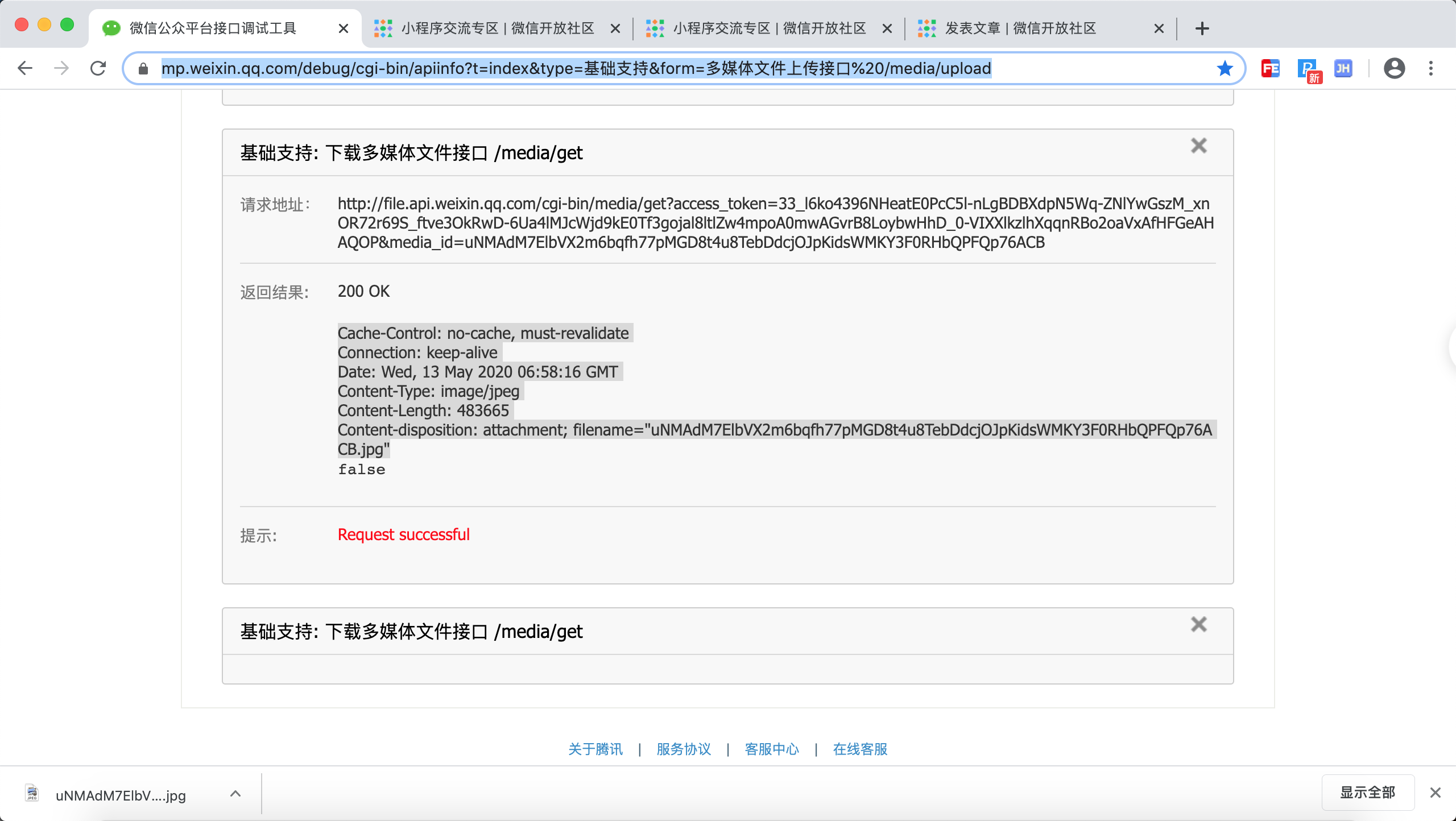Open a new browser tab

[1202, 28]
